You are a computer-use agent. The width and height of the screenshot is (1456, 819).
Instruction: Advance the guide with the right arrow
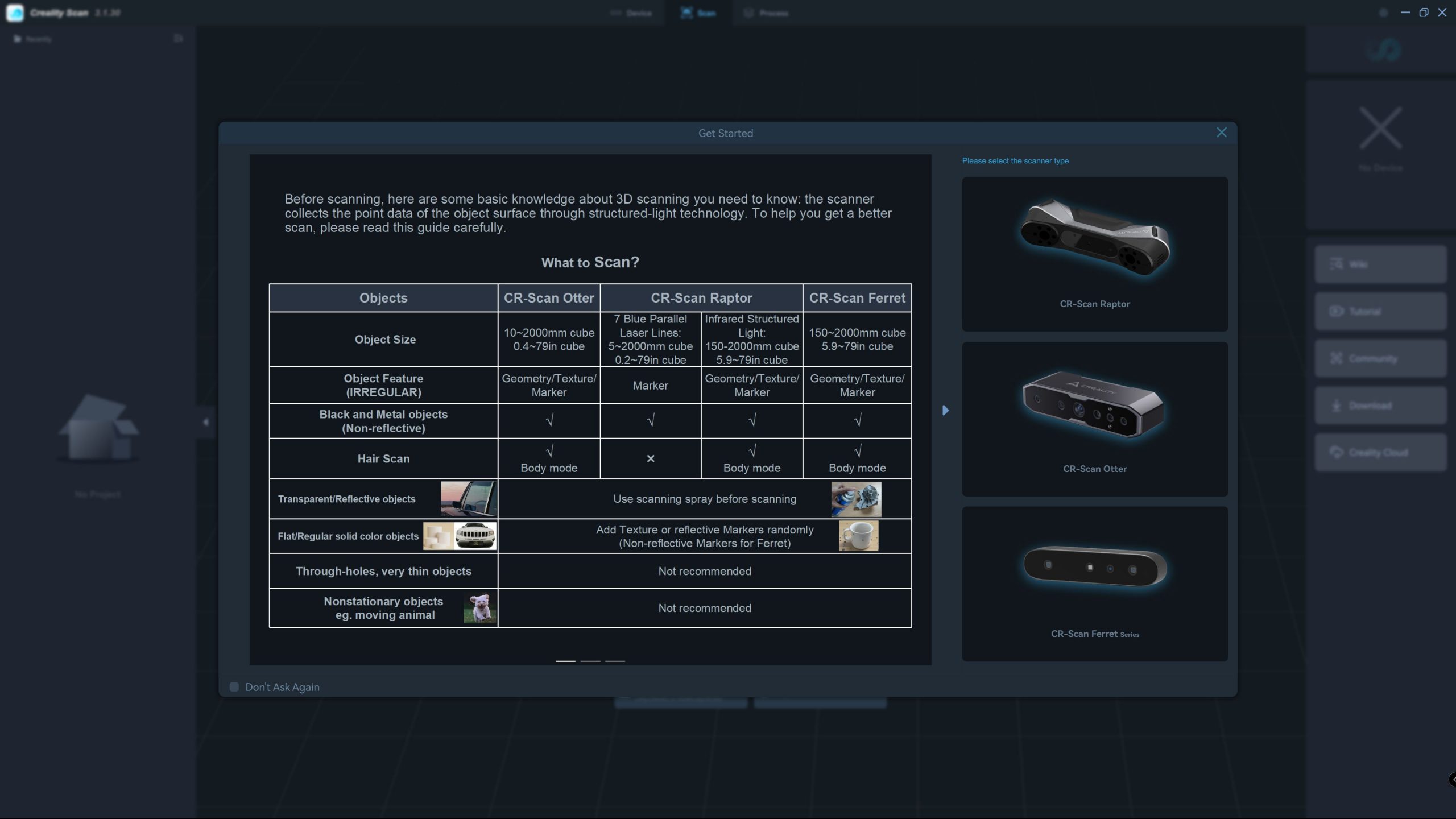click(945, 410)
